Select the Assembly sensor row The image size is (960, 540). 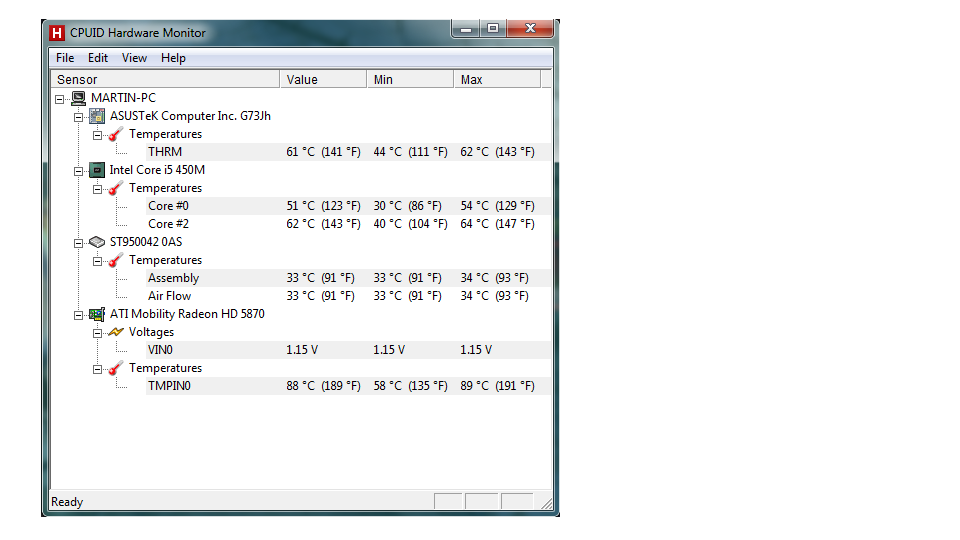click(x=348, y=278)
